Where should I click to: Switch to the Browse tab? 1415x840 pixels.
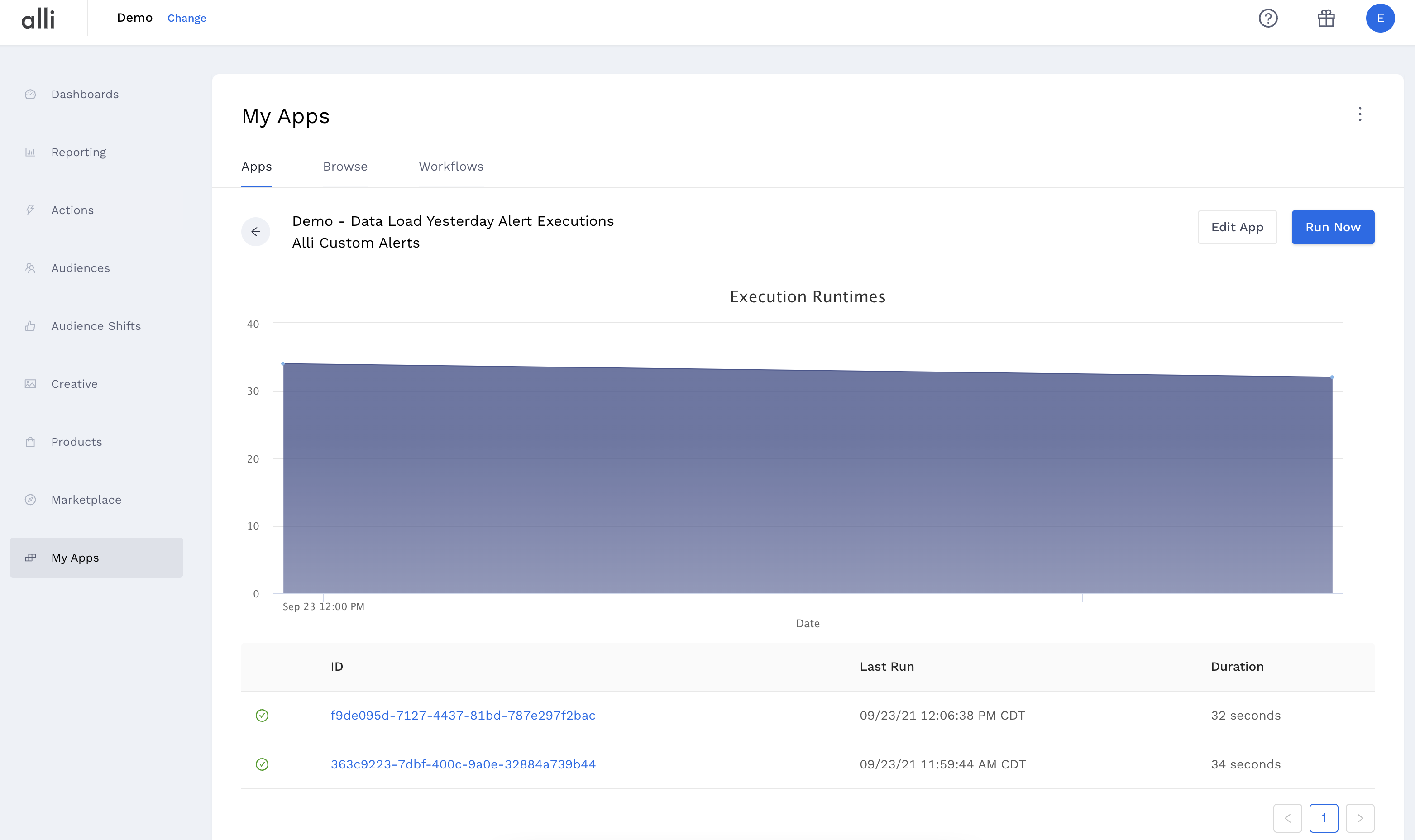click(345, 167)
